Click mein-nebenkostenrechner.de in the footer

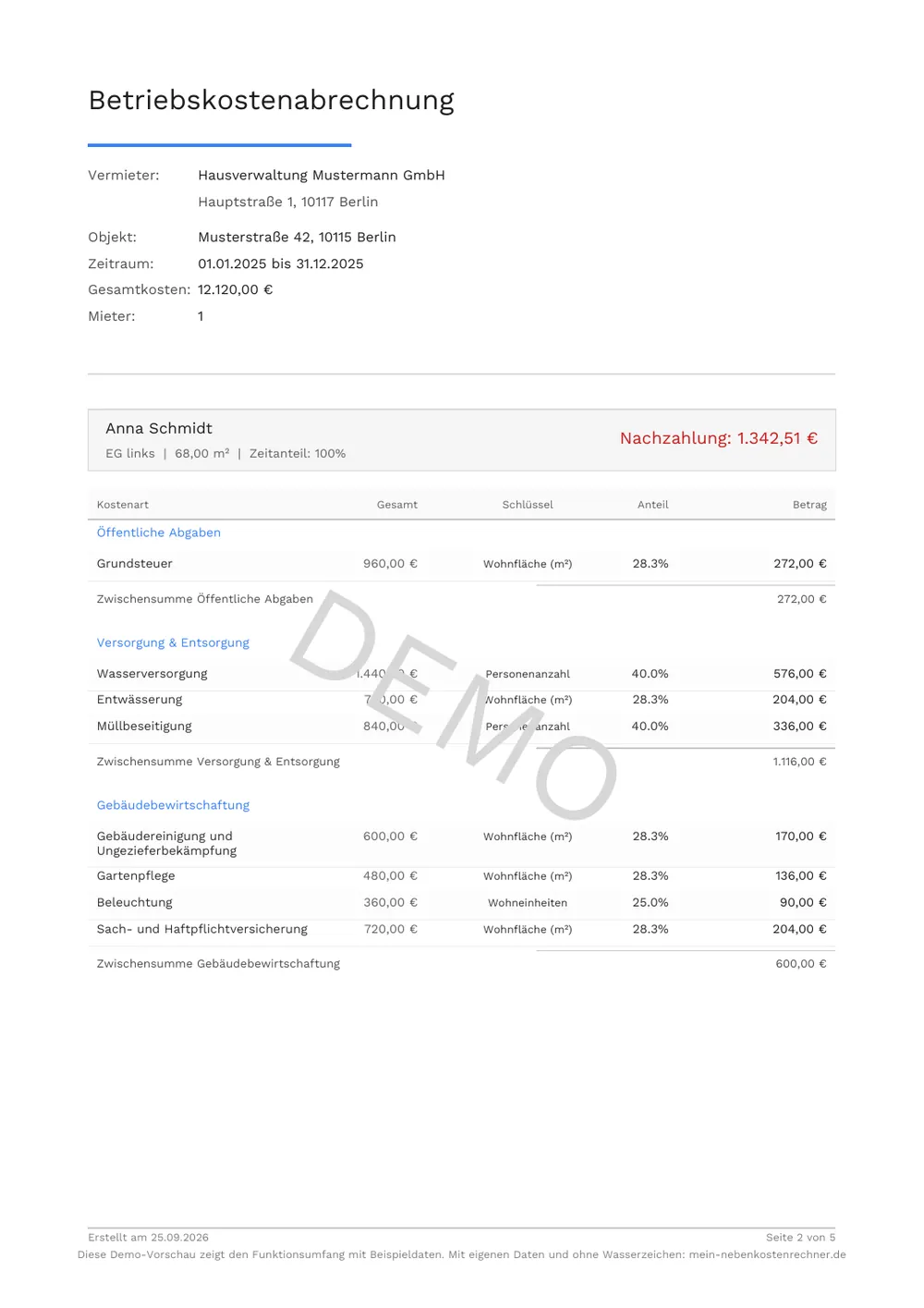pos(767,1255)
